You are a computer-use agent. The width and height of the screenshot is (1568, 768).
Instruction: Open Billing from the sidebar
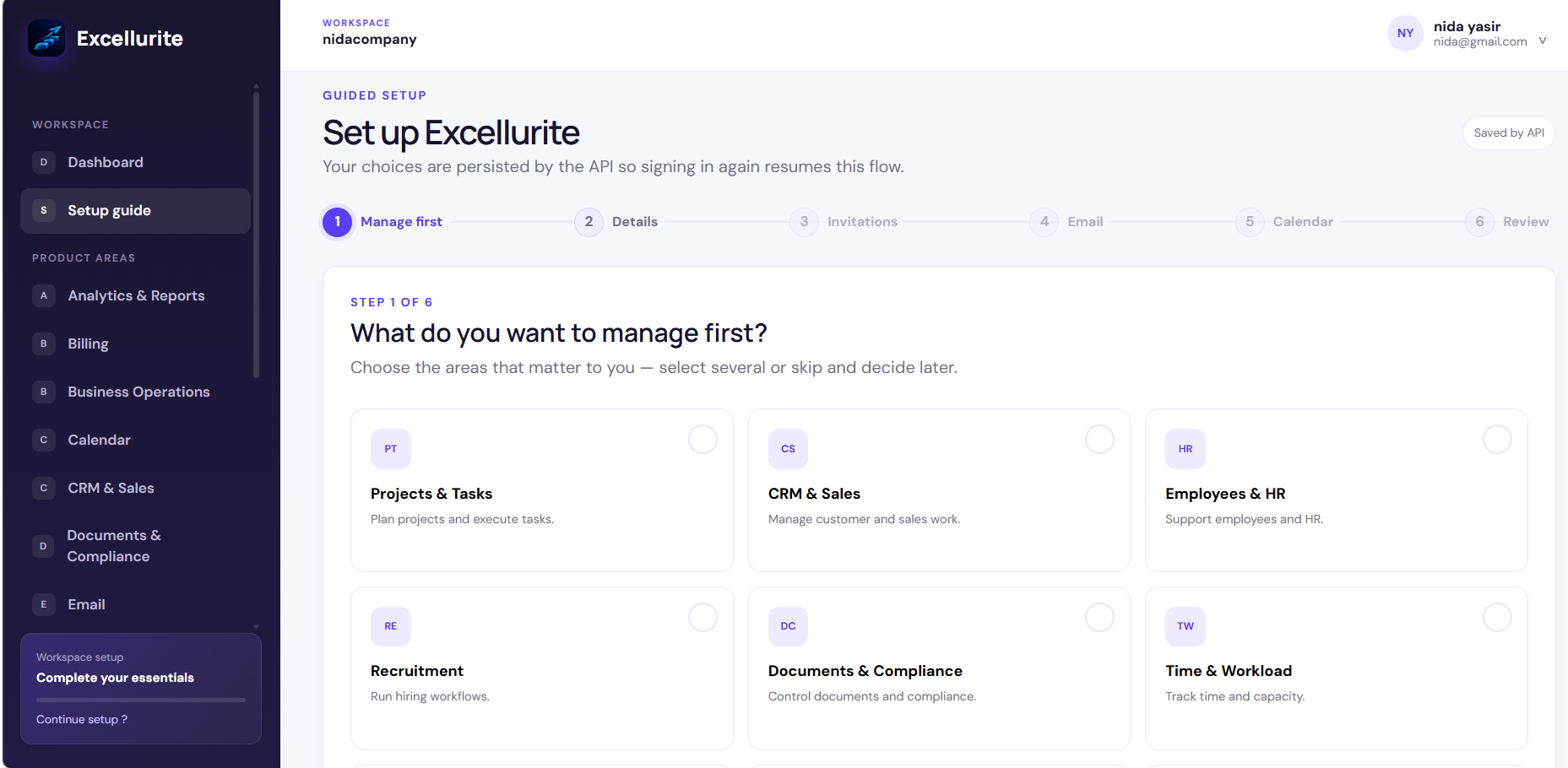135,343
